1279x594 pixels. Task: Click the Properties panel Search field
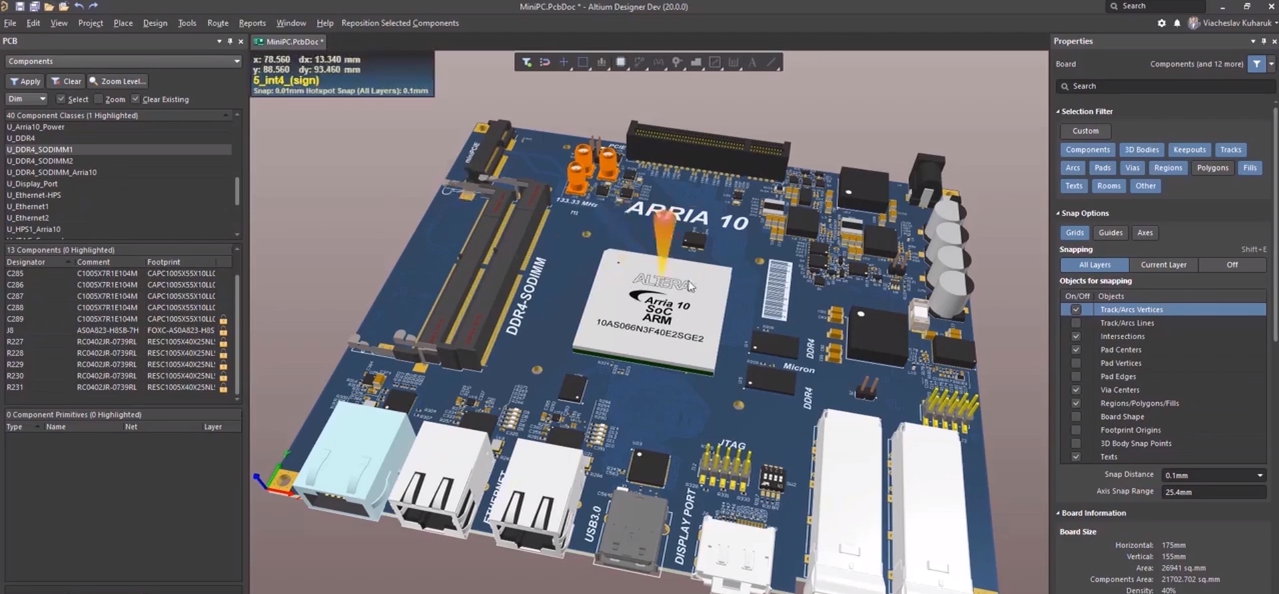pyautogui.click(x=1167, y=86)
